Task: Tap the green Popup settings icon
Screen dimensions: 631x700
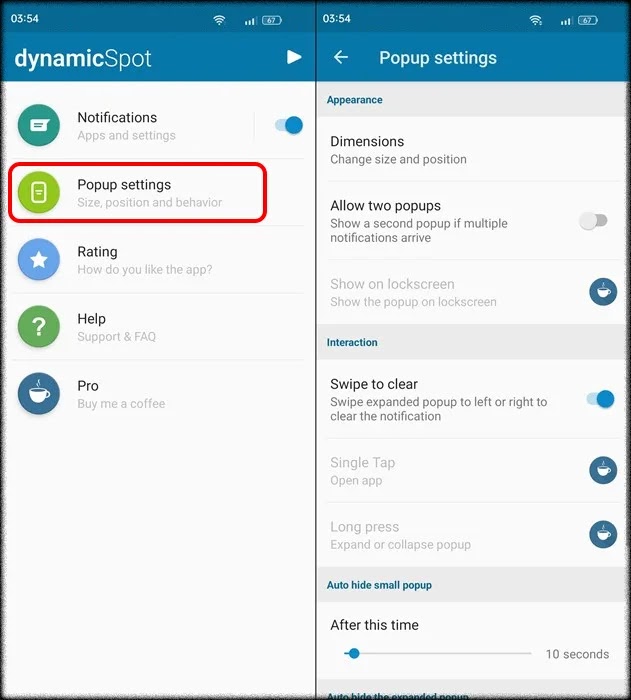Action: 39,192
